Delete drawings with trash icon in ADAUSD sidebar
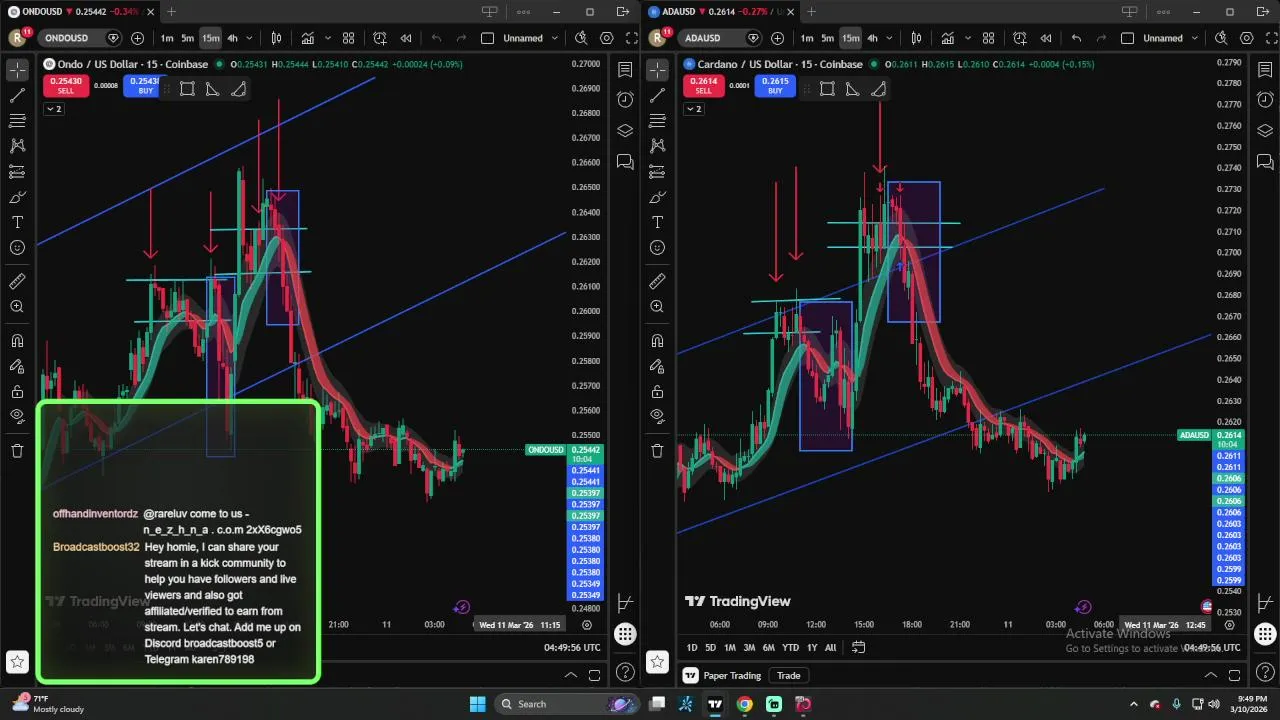The width and height of the screenshot is (1280, 720). pyautogui.click(x=657, y=450)
